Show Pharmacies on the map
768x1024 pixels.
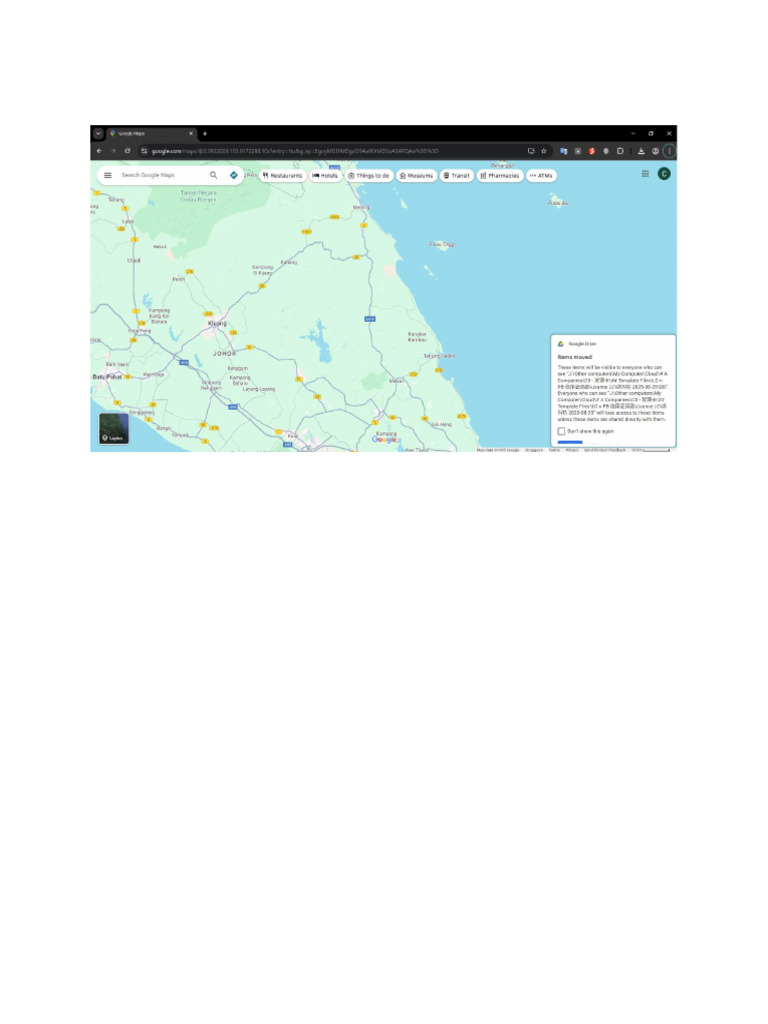pos(500,176)
